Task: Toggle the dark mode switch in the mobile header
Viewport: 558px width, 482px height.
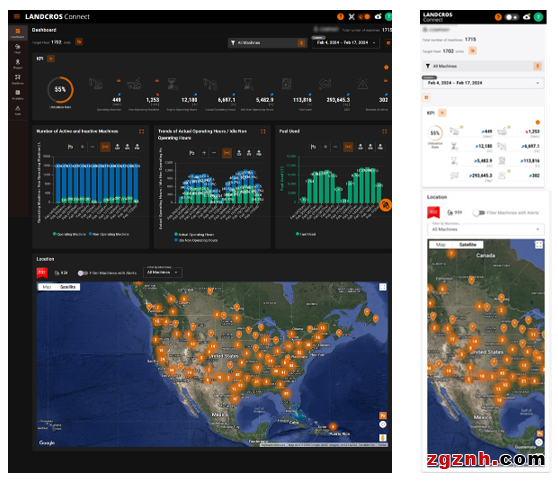Action: [512, 17]
